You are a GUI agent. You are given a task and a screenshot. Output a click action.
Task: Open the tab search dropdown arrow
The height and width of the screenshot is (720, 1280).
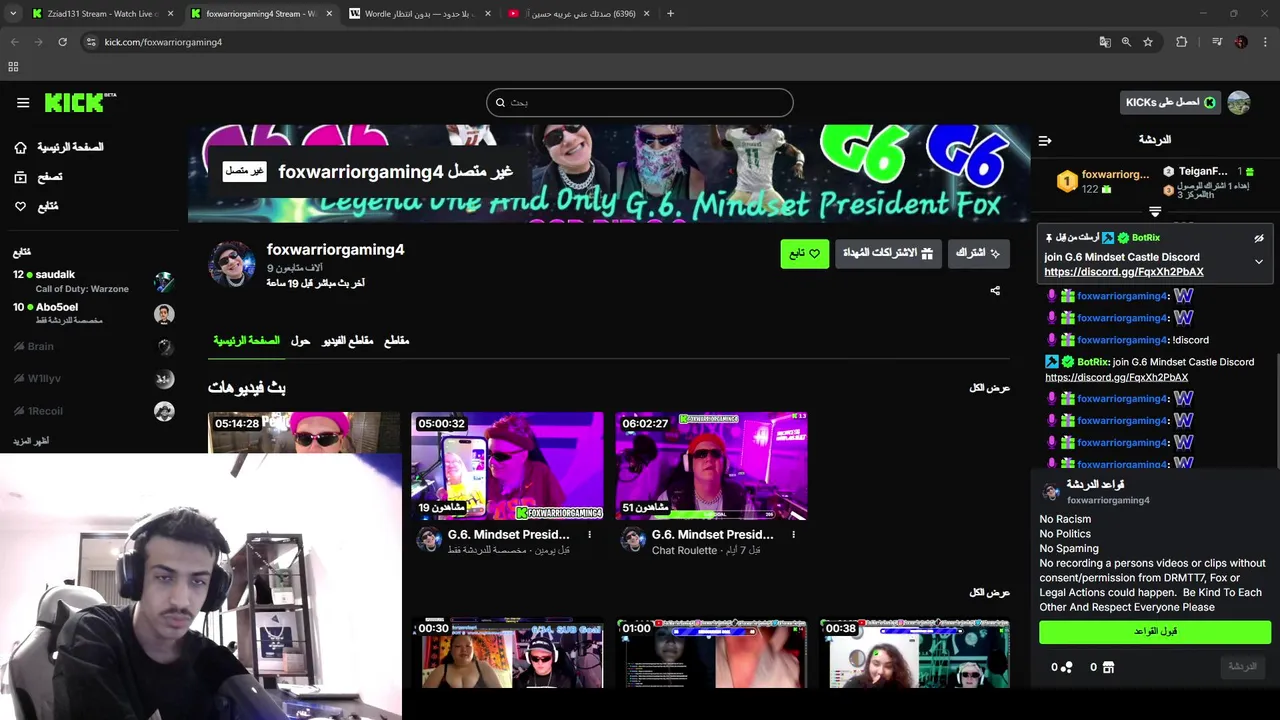[x=13, y=14]
